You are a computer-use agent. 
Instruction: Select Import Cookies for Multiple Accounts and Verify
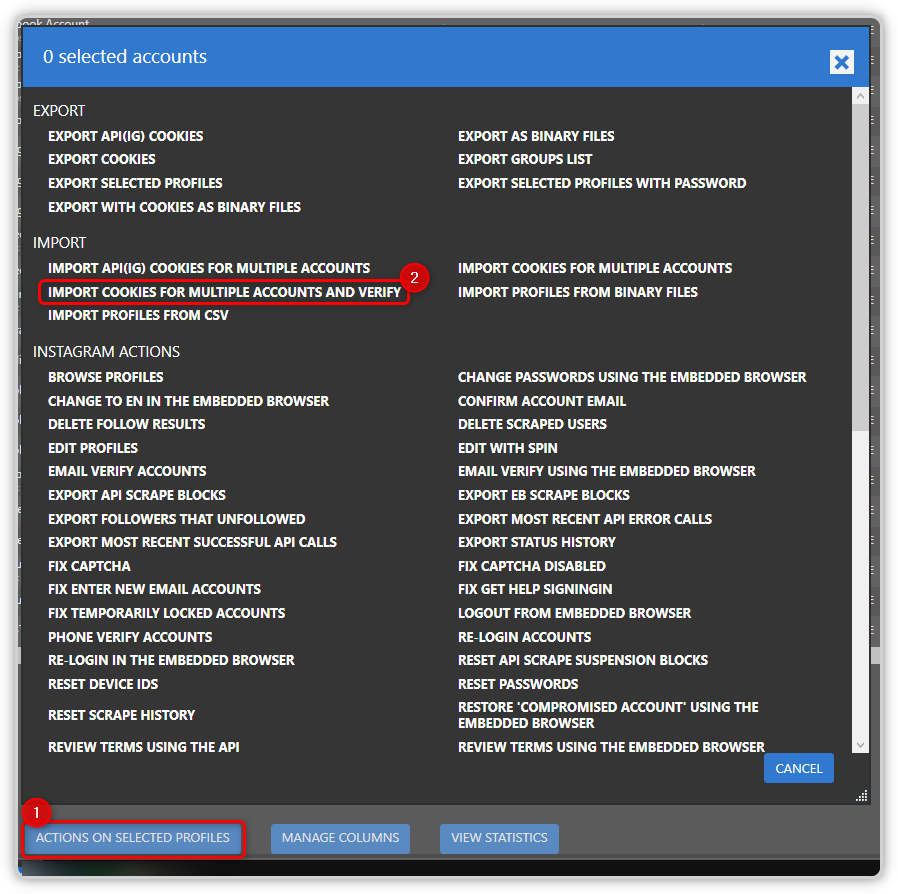coord(224,292)
